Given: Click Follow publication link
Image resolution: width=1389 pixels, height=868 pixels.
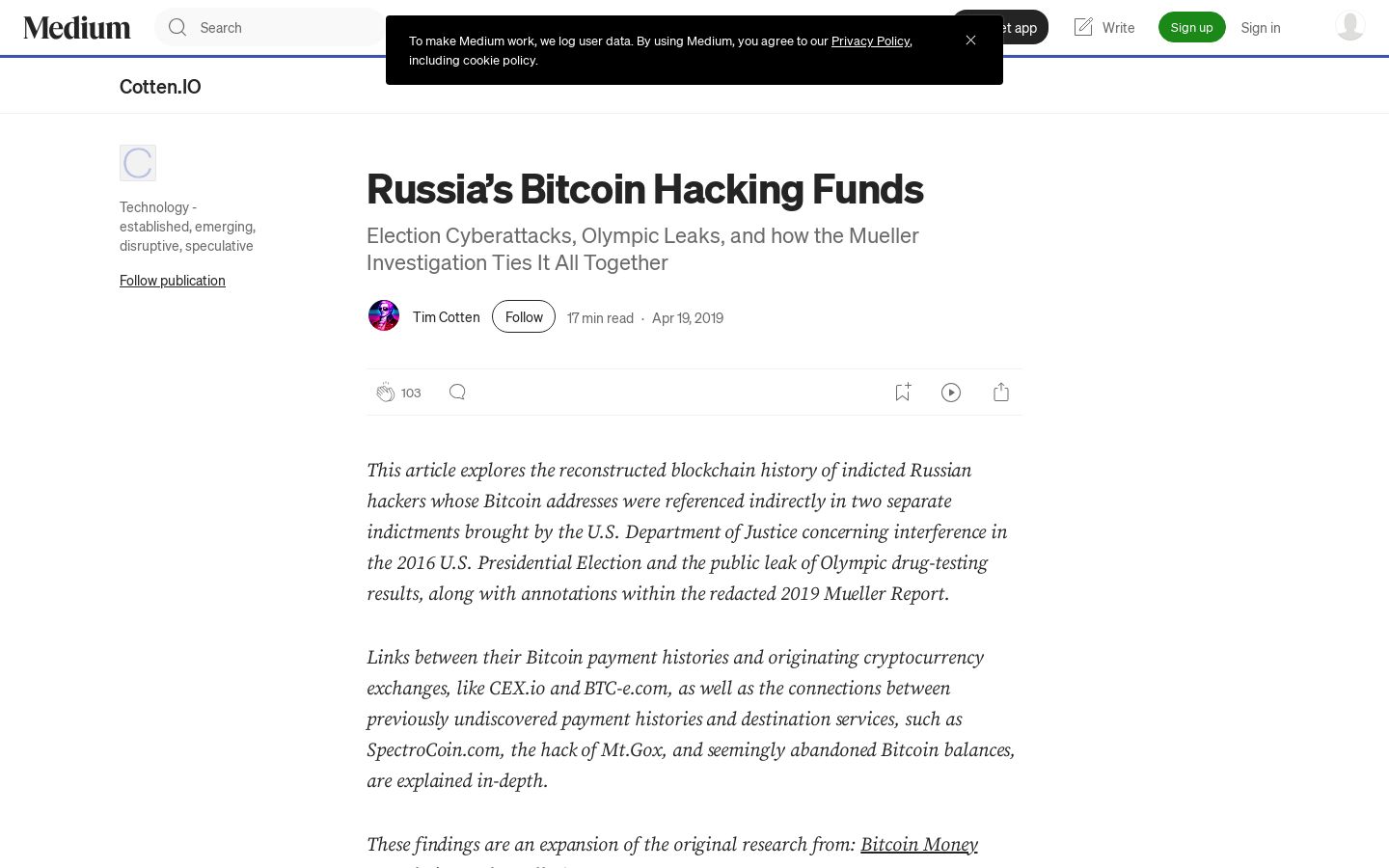Looking at the screenshot, I should point(173,280).
